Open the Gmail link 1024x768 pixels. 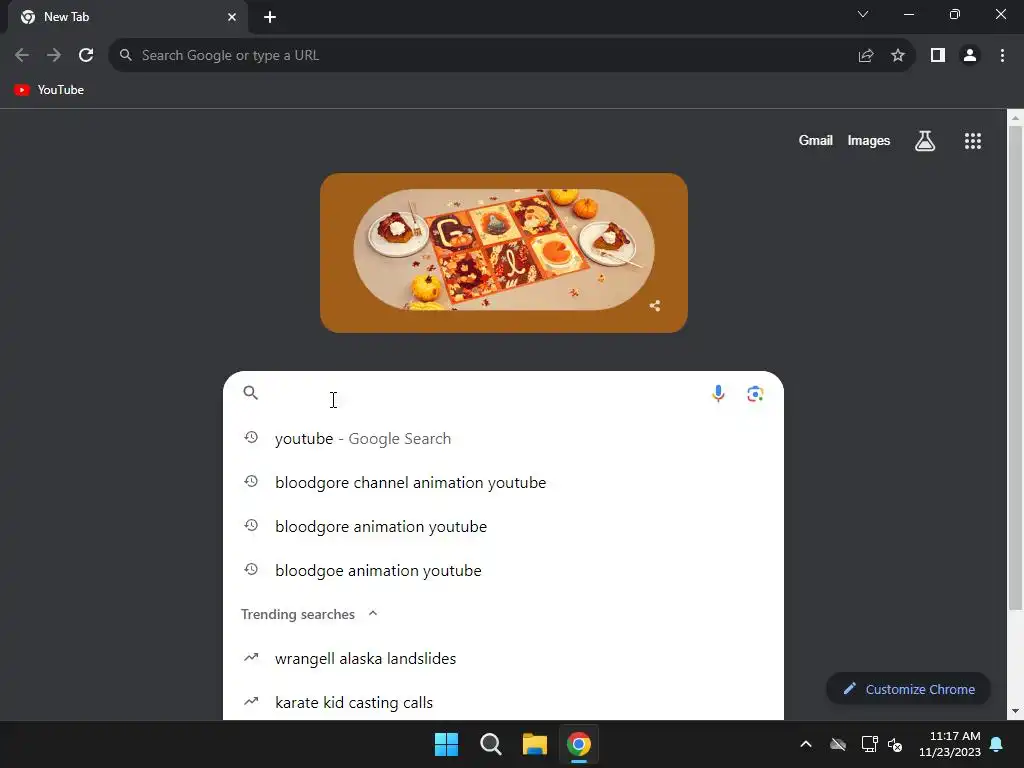point(816,140)
